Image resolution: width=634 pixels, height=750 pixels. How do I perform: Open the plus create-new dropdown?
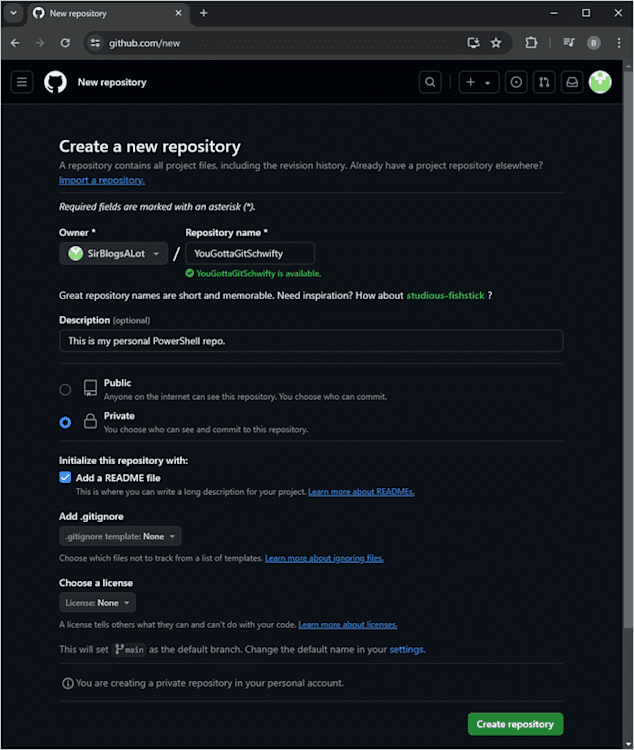point(478,82)
